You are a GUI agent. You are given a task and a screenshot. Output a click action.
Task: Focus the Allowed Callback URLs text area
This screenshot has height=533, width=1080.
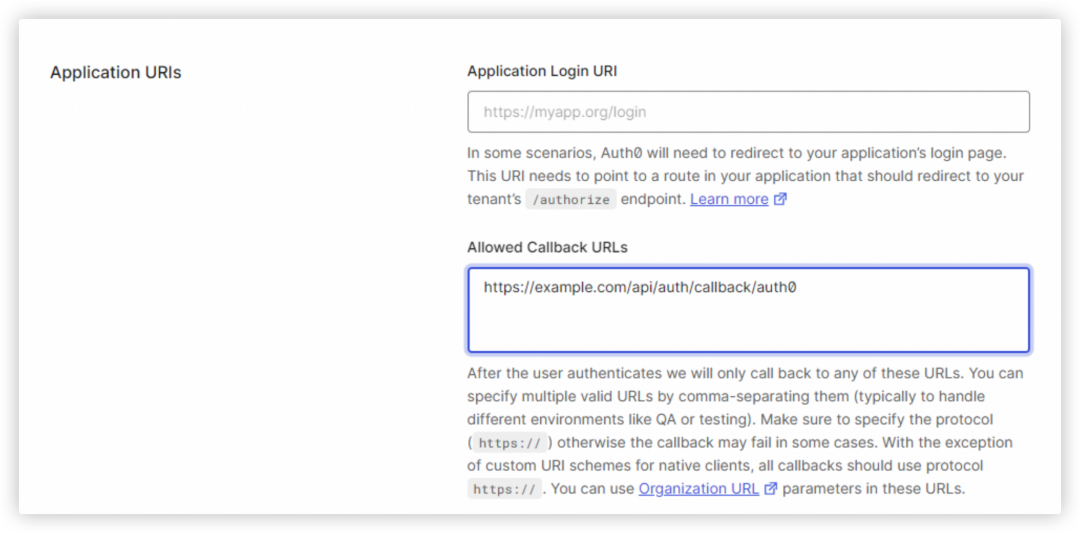[748, 310]
